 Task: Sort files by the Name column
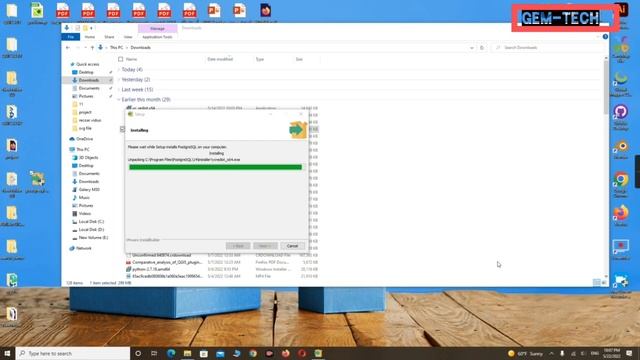click(x=131, y=59)
